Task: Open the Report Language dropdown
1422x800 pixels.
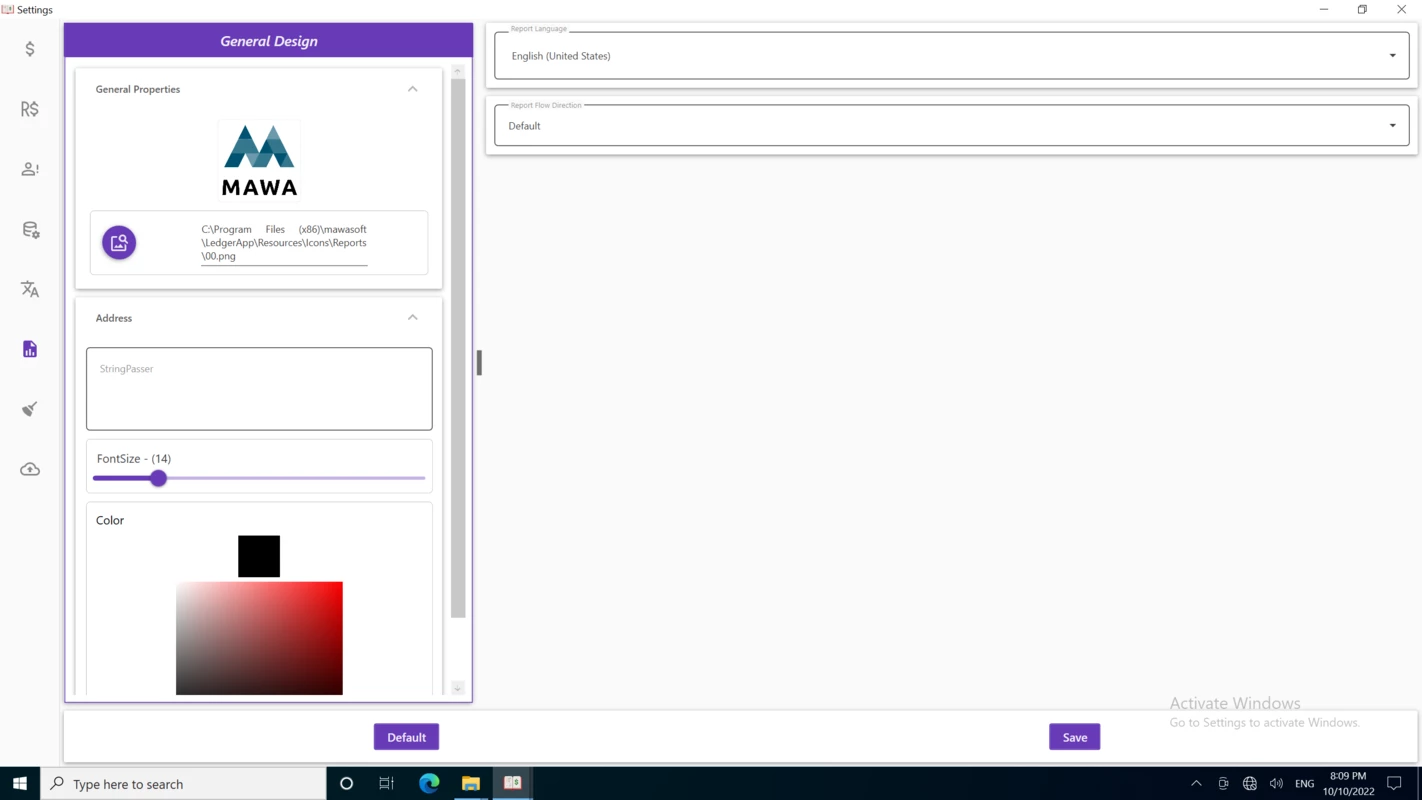Action: click(952, 56)
